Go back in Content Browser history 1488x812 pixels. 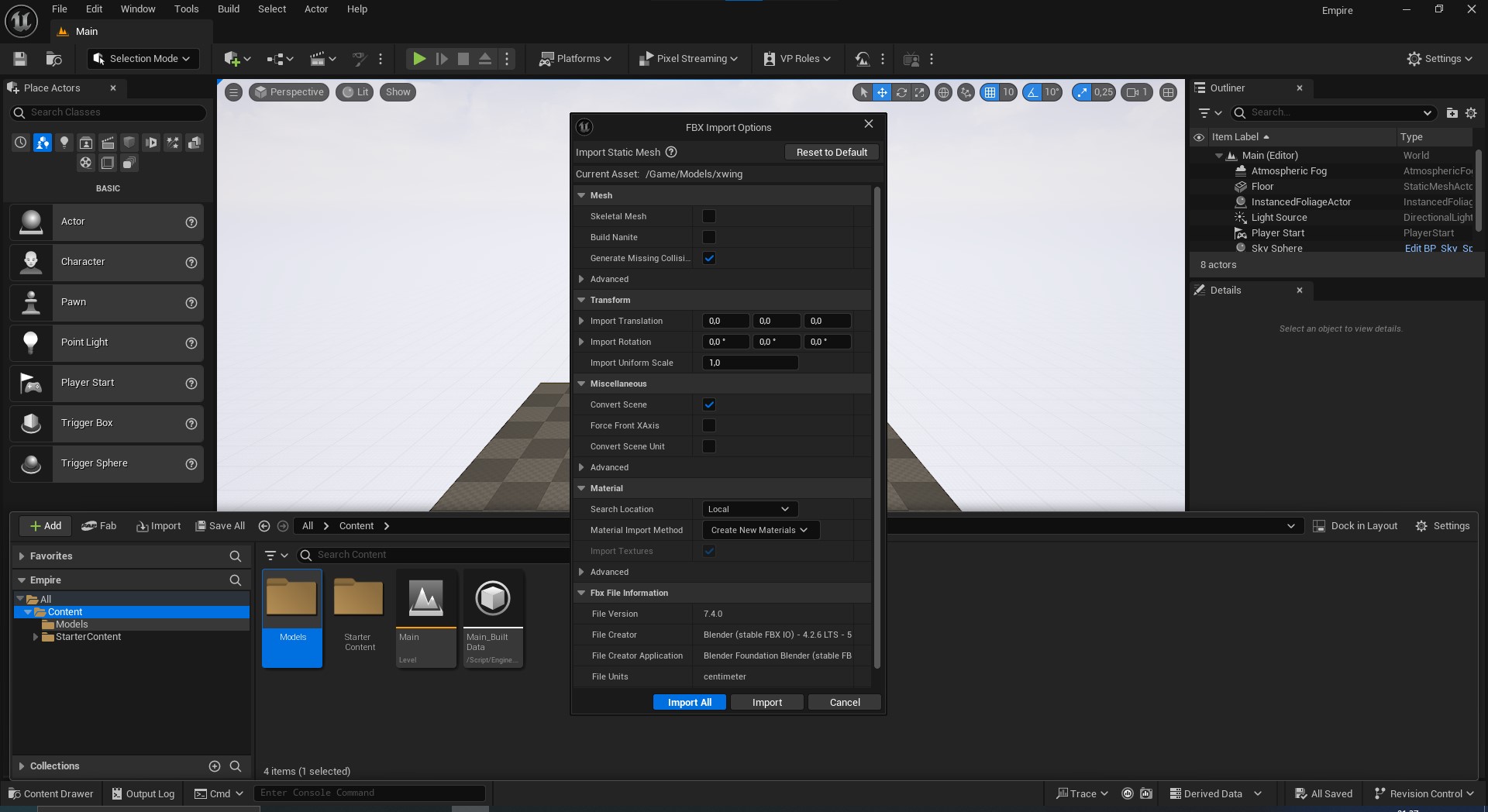pyautogui.click(x=264, y=526)
